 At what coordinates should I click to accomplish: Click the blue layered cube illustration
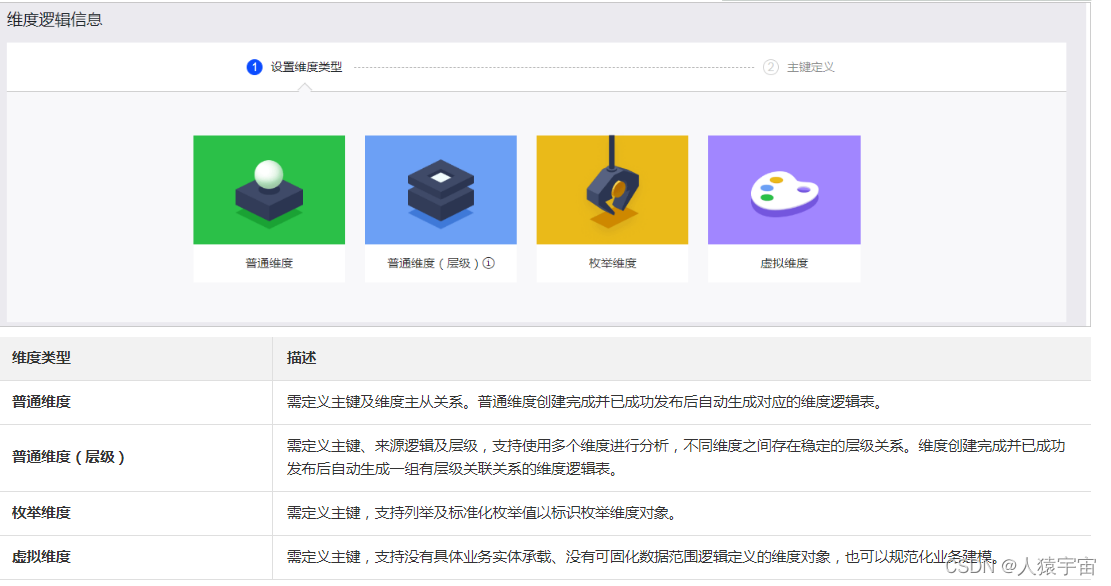[440, 189]
